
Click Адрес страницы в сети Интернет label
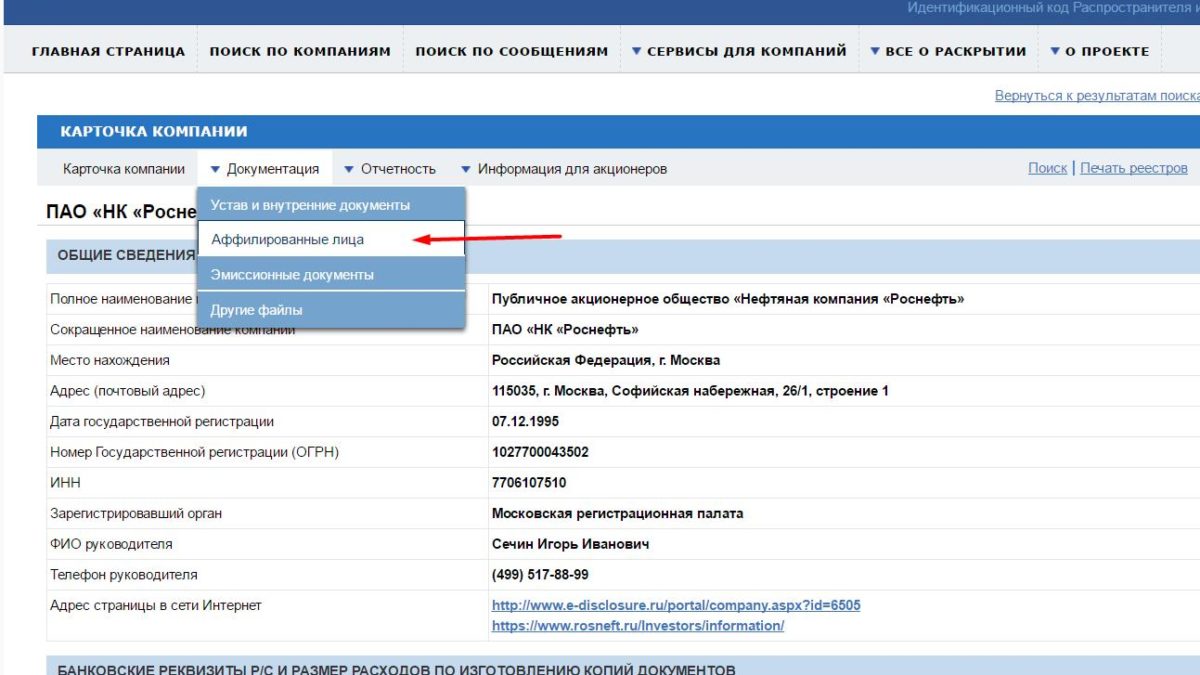(156, 605)
